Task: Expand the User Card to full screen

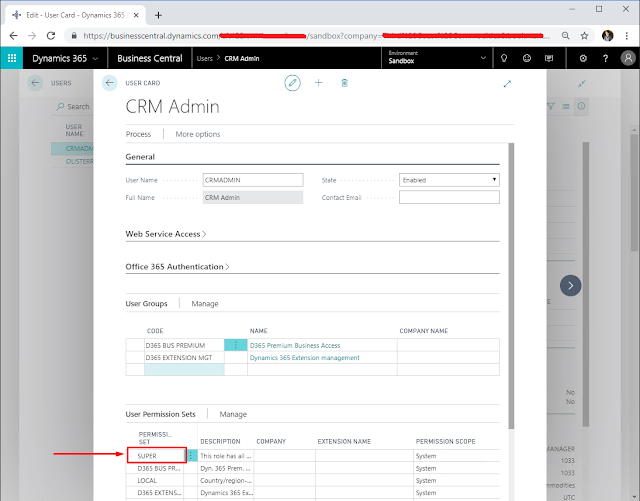Action: (x=507, y=84)
